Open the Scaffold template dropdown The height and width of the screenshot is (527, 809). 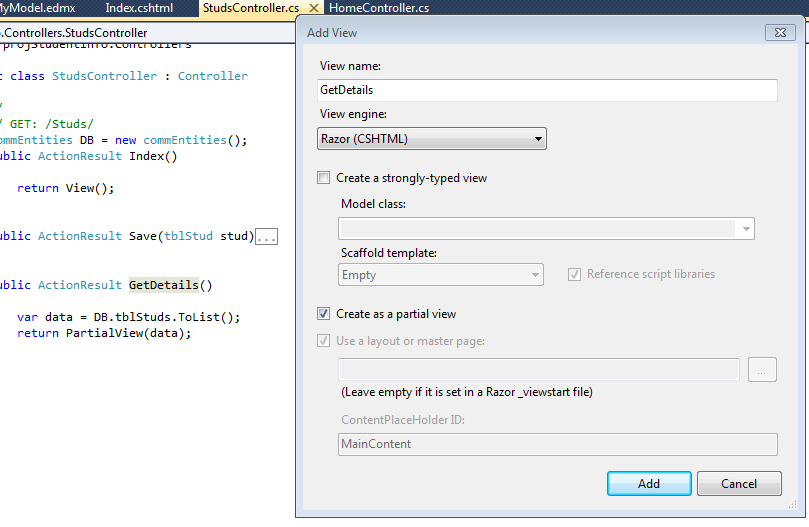tap(535, 275)
